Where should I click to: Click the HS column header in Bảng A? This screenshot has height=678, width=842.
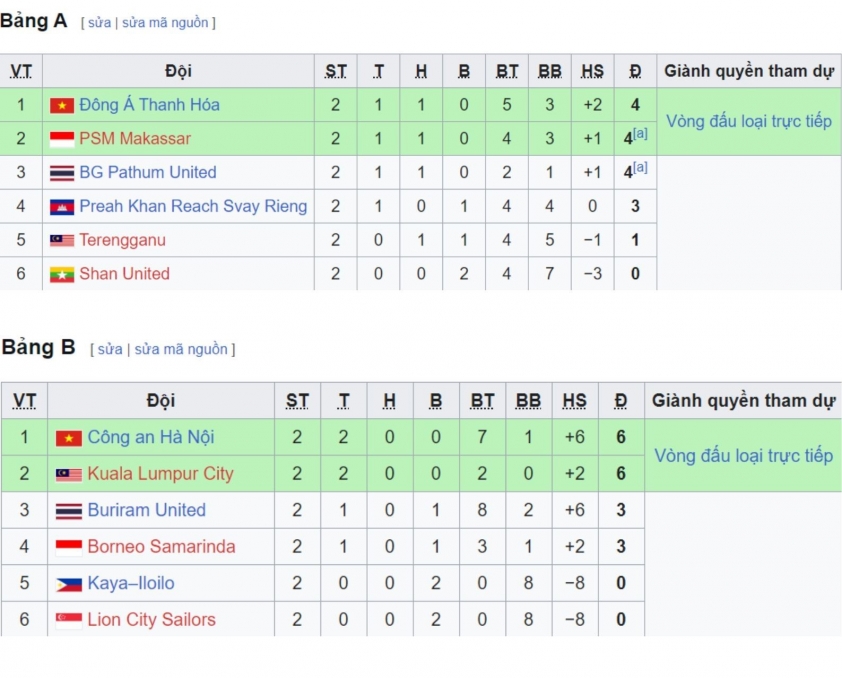592,71
